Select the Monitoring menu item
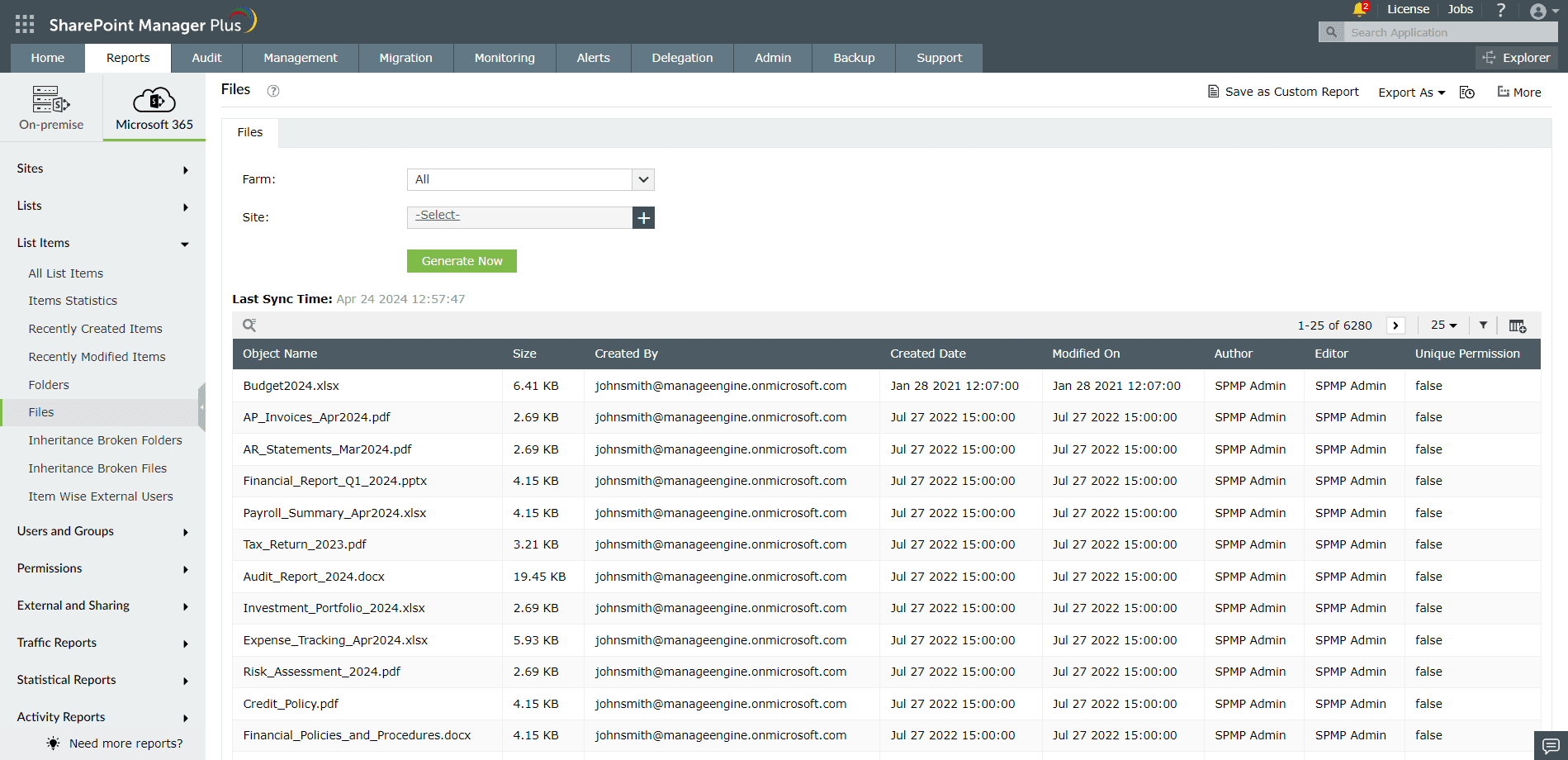The image size is (1568, 760). pos(504,57)
